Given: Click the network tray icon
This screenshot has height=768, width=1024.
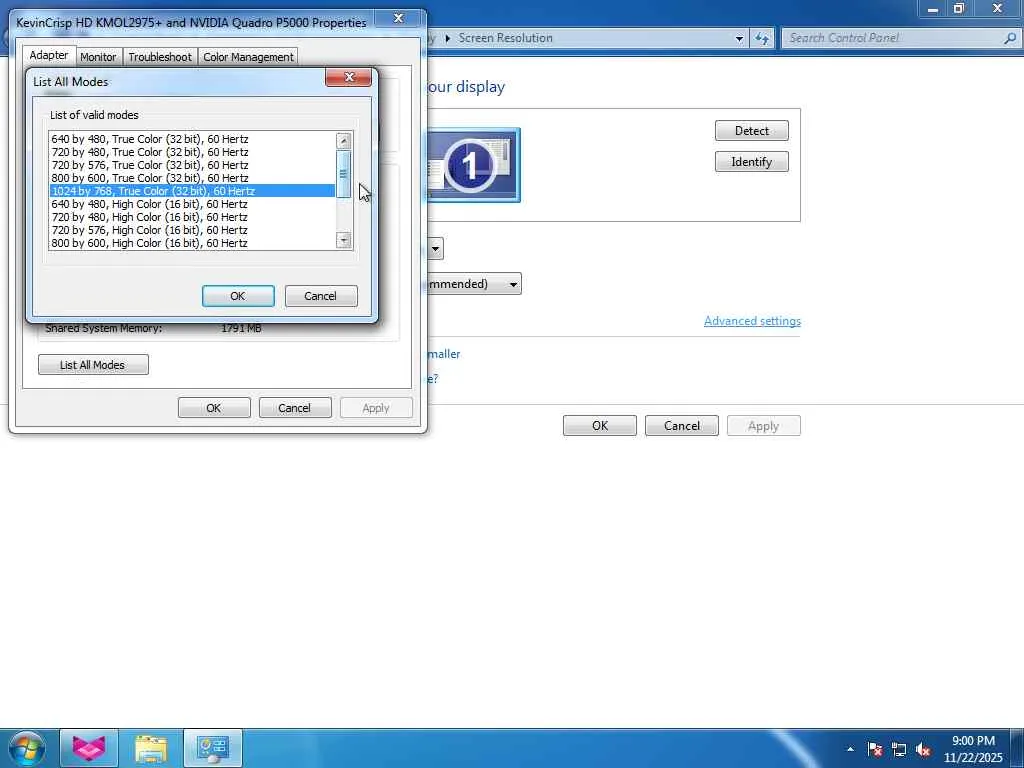Looking at the screenshot, I should point(899,750).
